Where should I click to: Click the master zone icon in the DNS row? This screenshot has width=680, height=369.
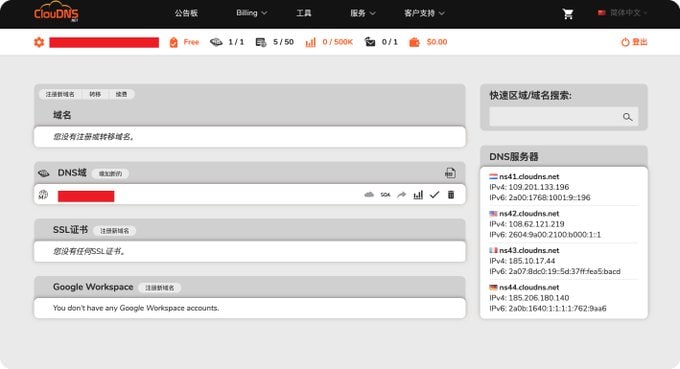point(43,195)
